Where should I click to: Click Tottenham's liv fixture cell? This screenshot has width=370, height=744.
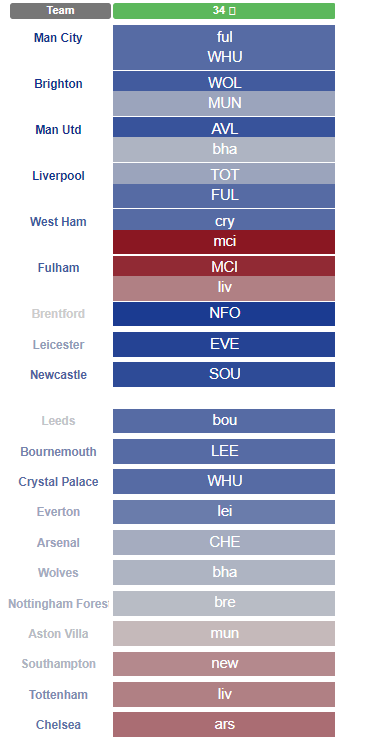[x=224, y=695]
